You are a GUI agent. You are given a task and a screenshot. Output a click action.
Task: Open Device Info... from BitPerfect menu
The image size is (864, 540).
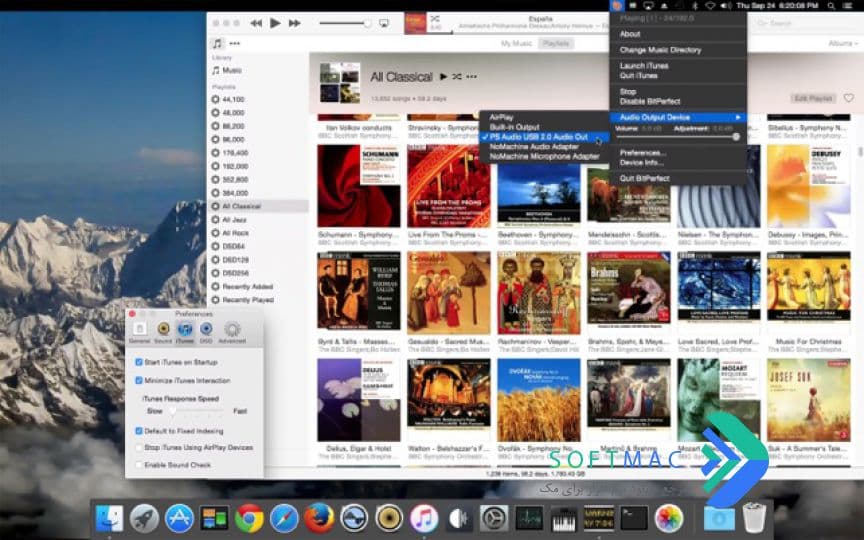678,163
